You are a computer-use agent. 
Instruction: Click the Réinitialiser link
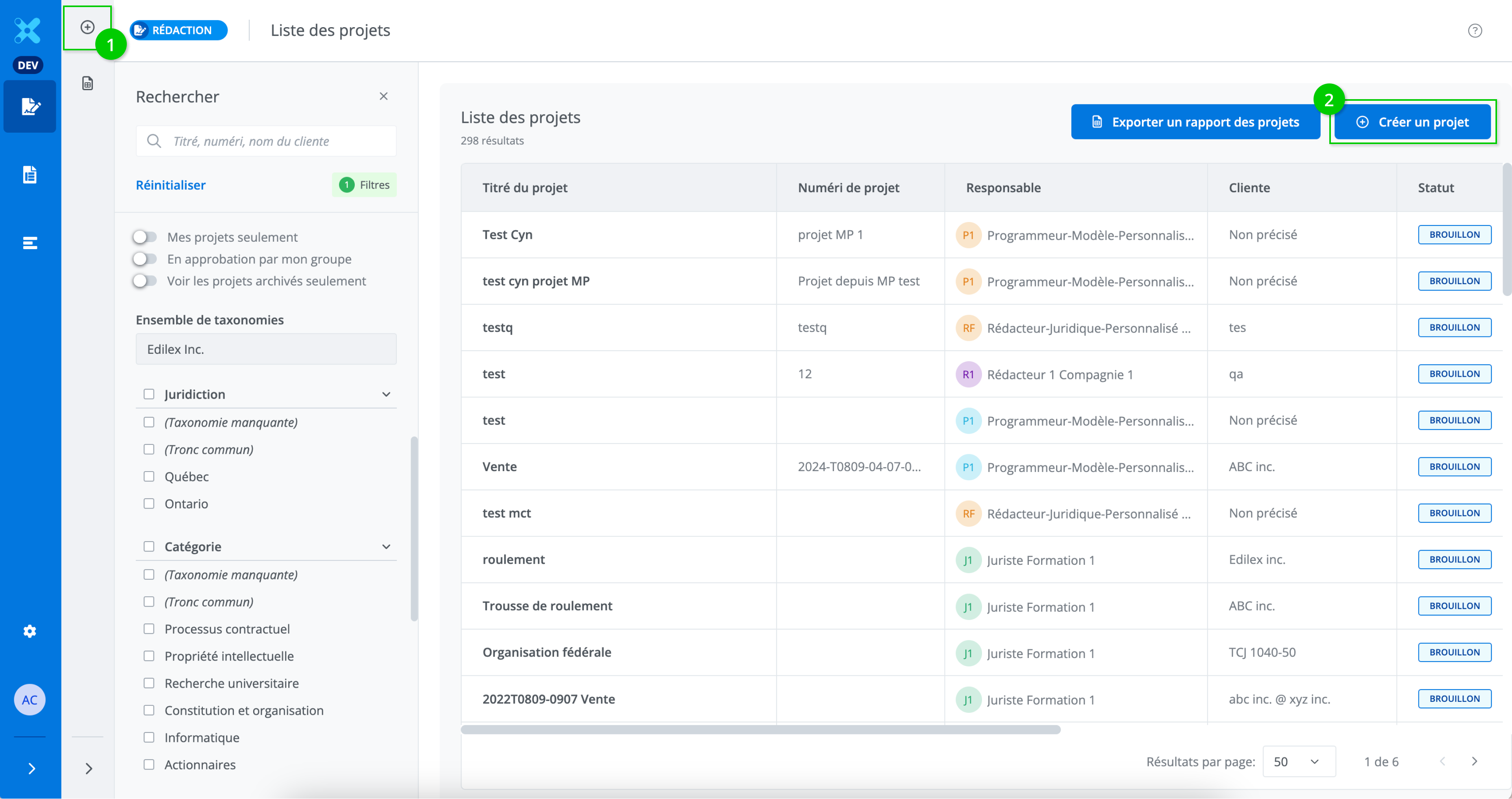coord(170,185)
